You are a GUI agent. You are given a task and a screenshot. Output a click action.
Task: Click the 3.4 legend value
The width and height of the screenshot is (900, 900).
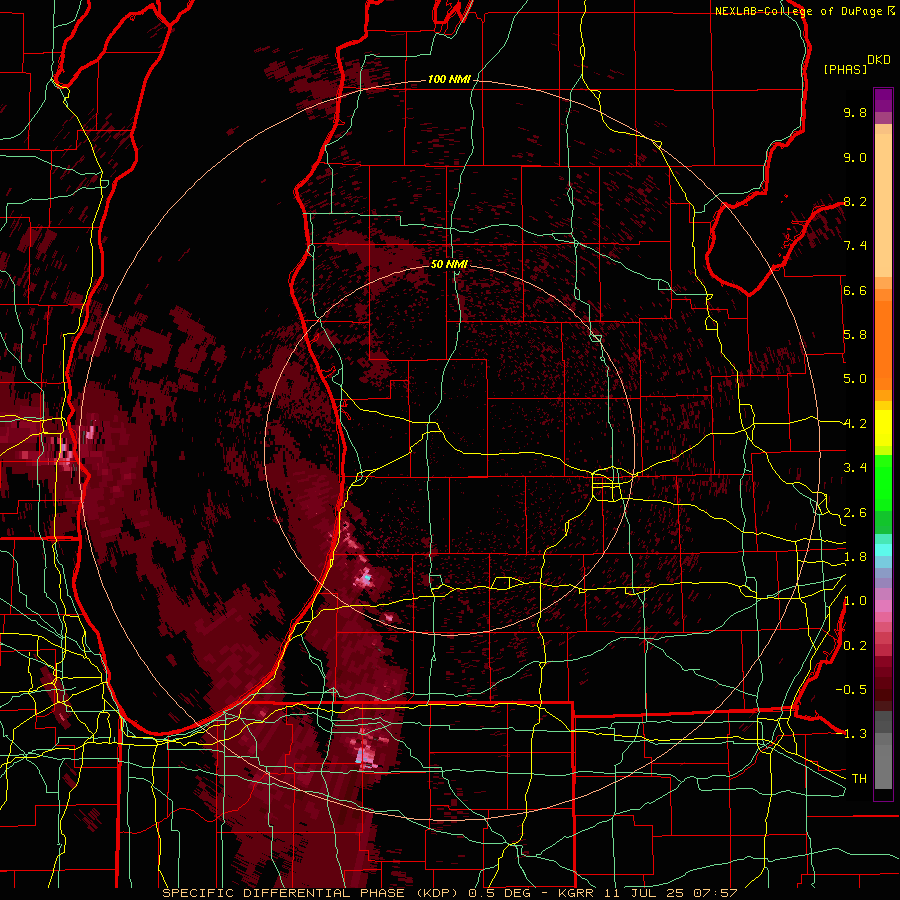click(x=855, y=468)
